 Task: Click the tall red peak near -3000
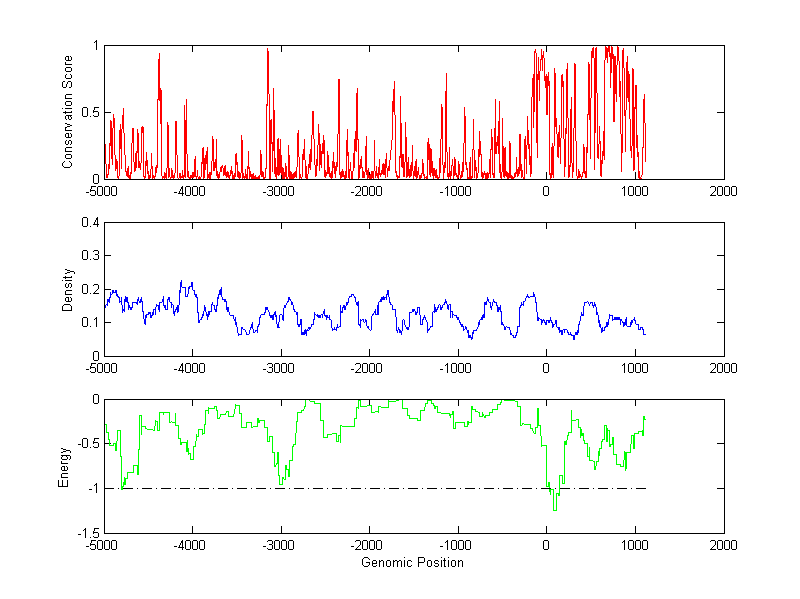pos(268,52)
